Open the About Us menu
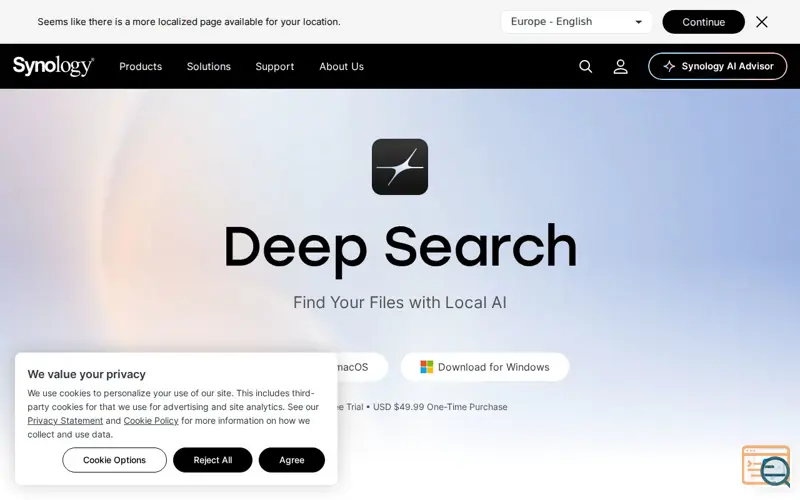The width and height of the screenshot is (800, 500). click(x=341, y=66)
